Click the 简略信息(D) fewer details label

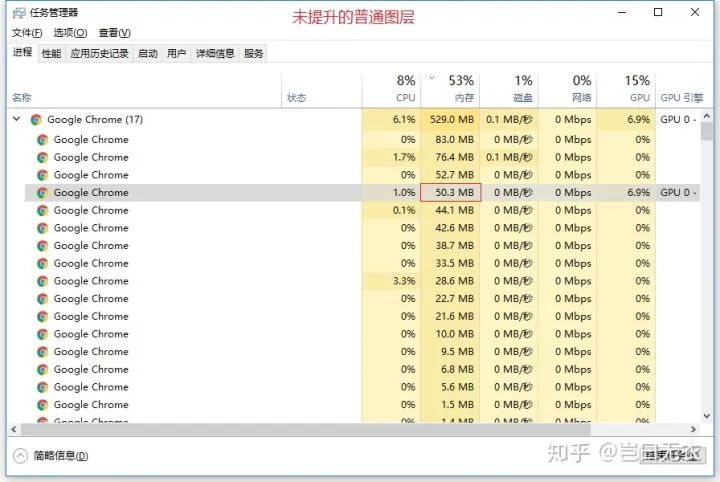tap(61, 456)
